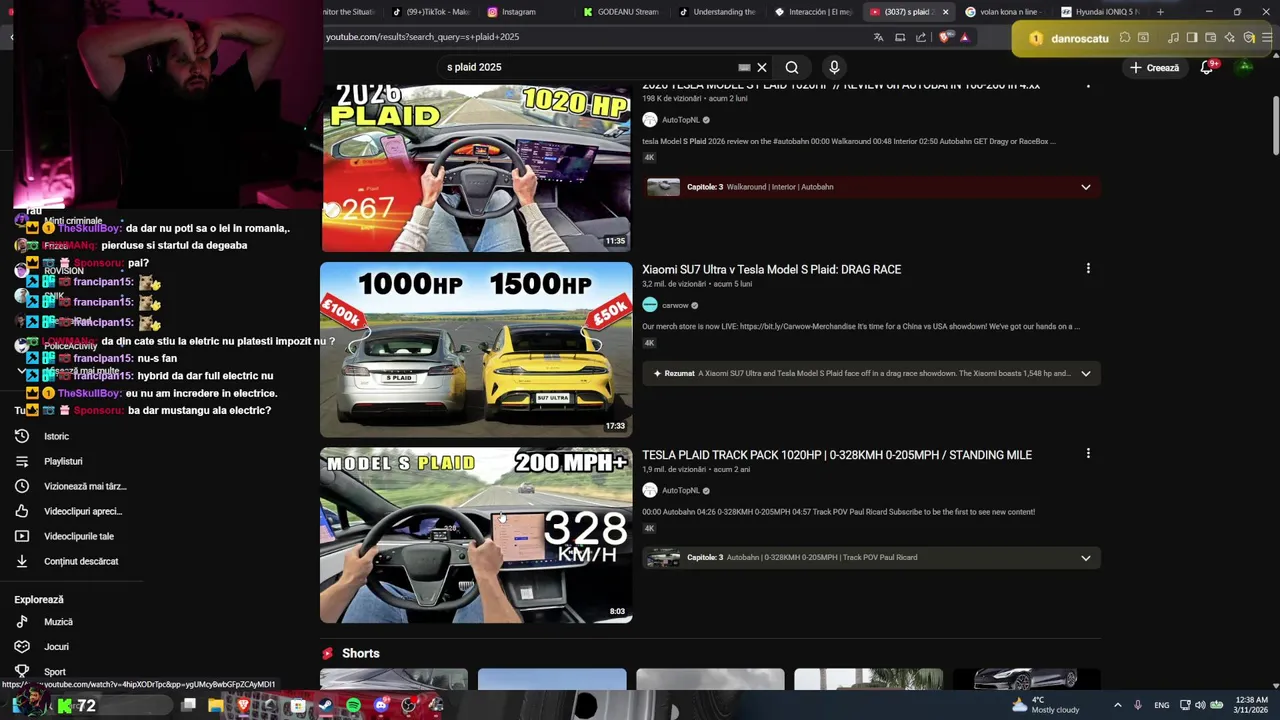Start voice search with microphone icon
The width and height of the screenshot is (1280, 720).
(834, 67)
